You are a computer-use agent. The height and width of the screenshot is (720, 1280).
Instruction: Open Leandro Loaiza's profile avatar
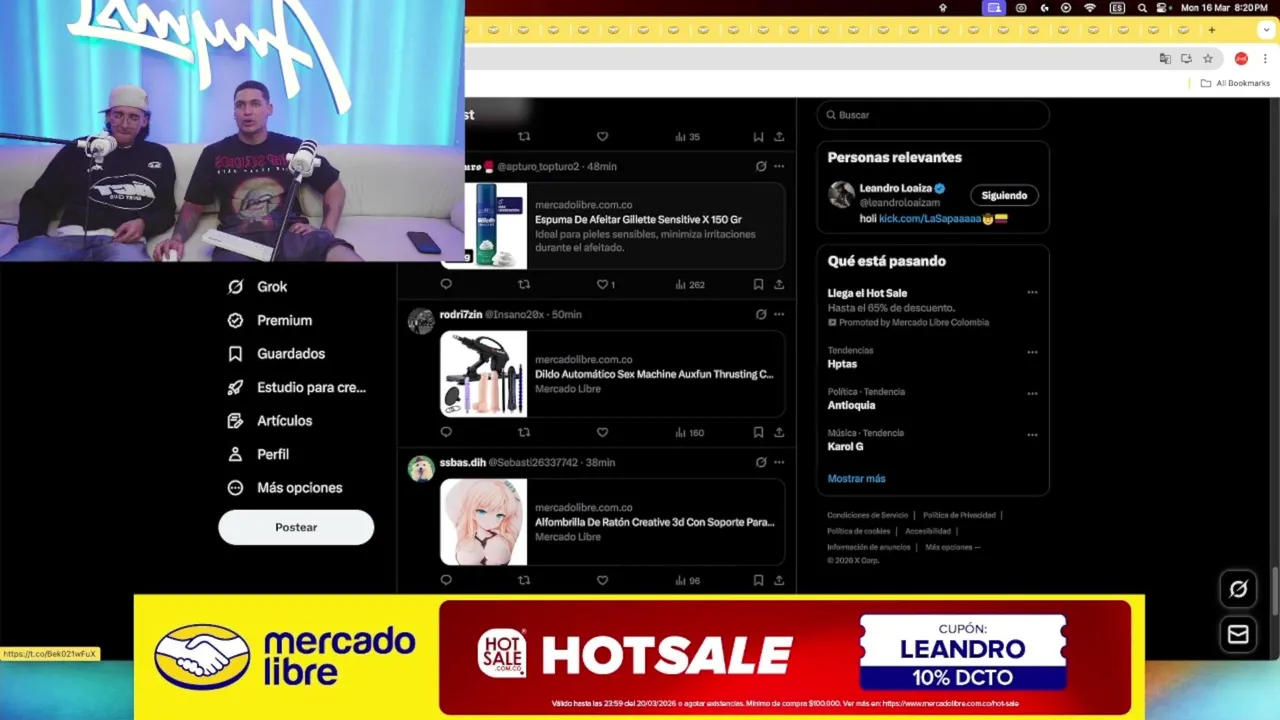[x=841, y=194]
